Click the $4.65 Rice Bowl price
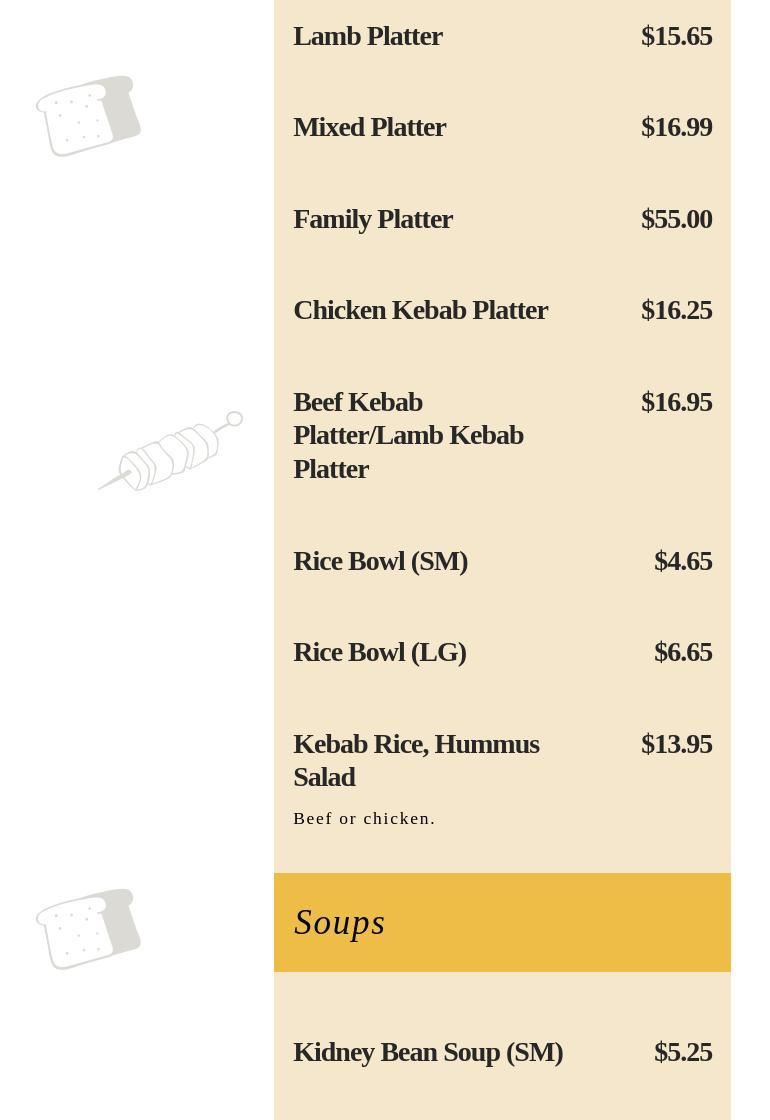The width and height of the screenshot is (770, 1120). [683, 561]
